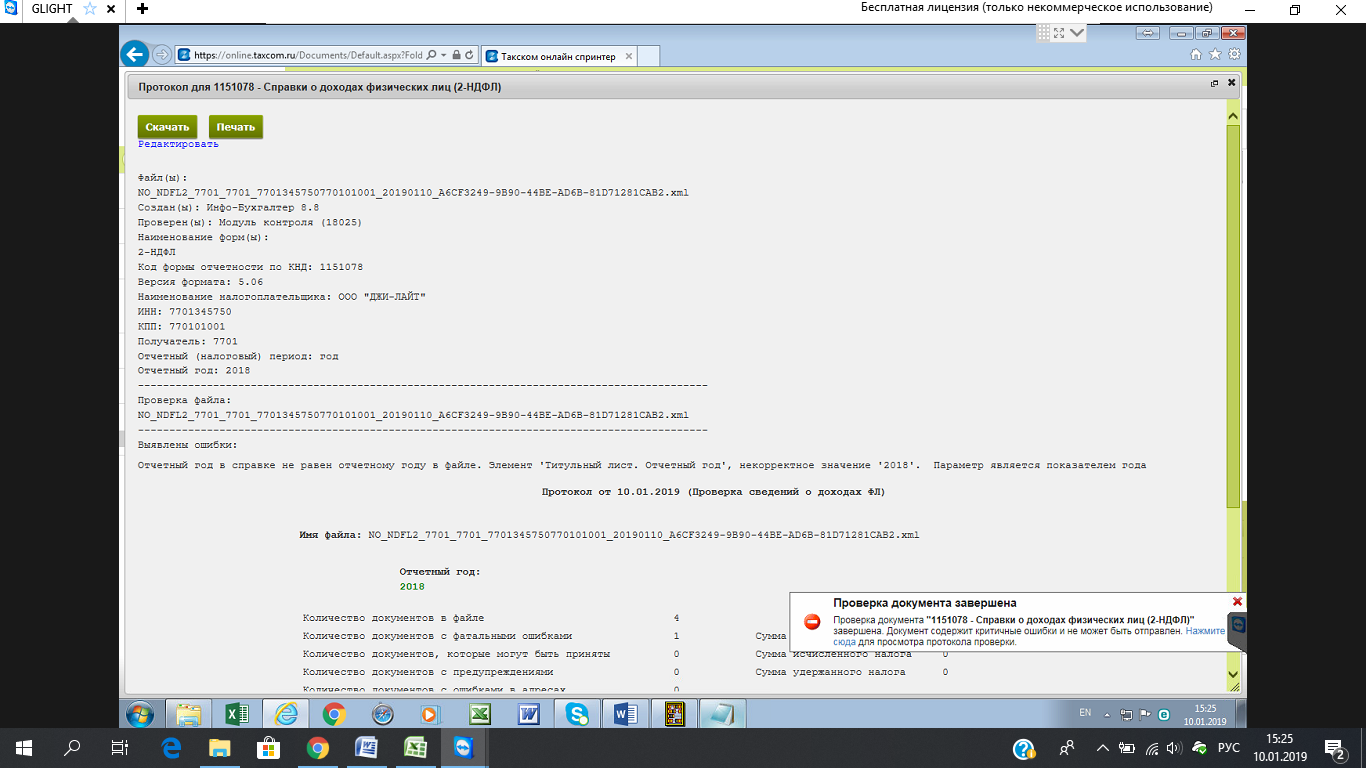Close the protocol dialog panel
Image resolution: width=1366 pixels, height=768 pixels.
pos(1231,83)
